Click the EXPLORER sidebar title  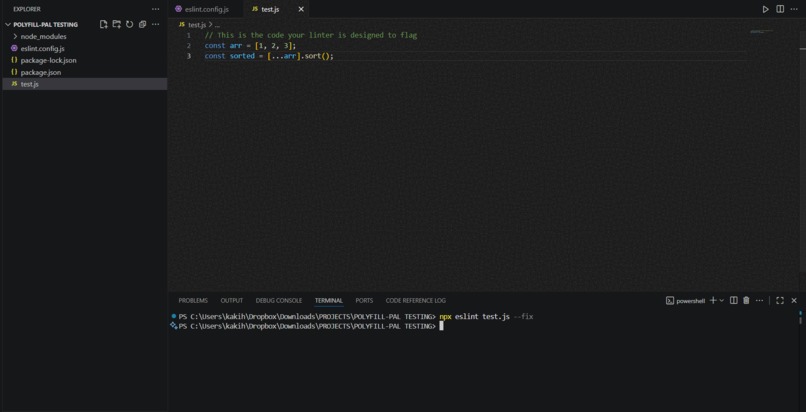pyautogui.click(x=27, y=9)
